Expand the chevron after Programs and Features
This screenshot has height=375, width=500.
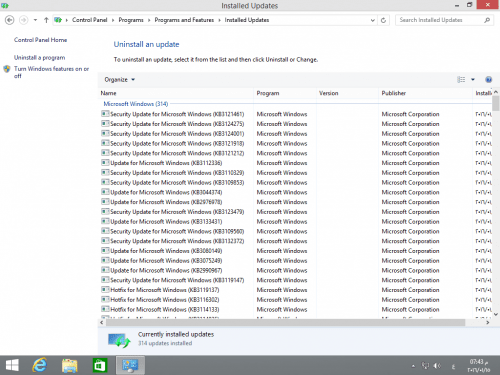pos(219,20)
